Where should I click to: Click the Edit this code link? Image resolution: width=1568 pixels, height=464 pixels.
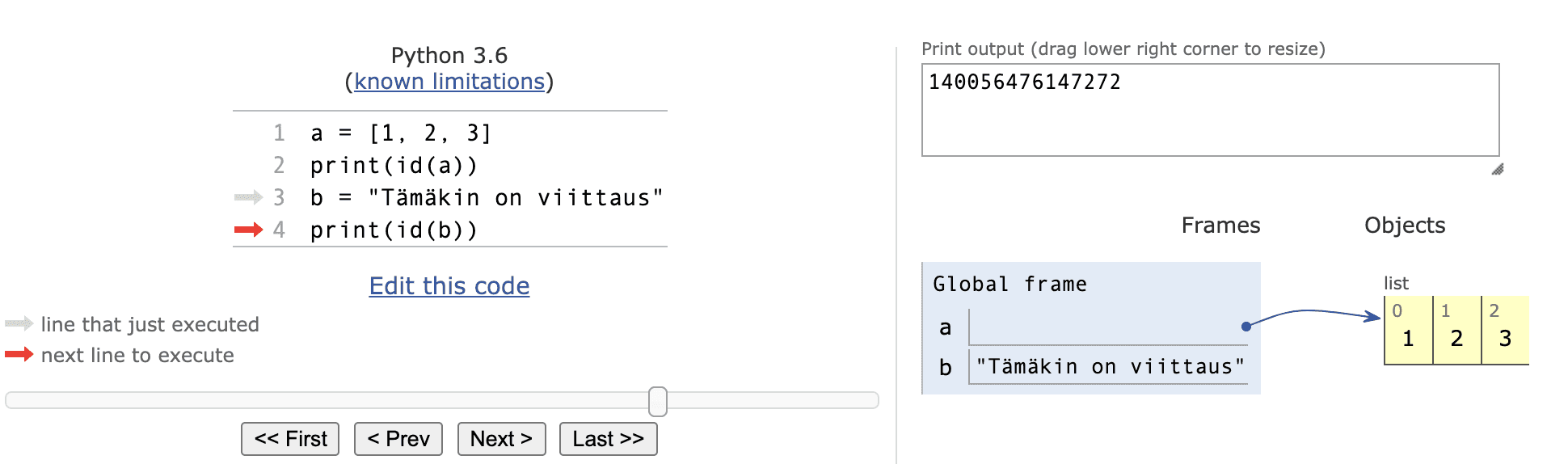[449, 286]
